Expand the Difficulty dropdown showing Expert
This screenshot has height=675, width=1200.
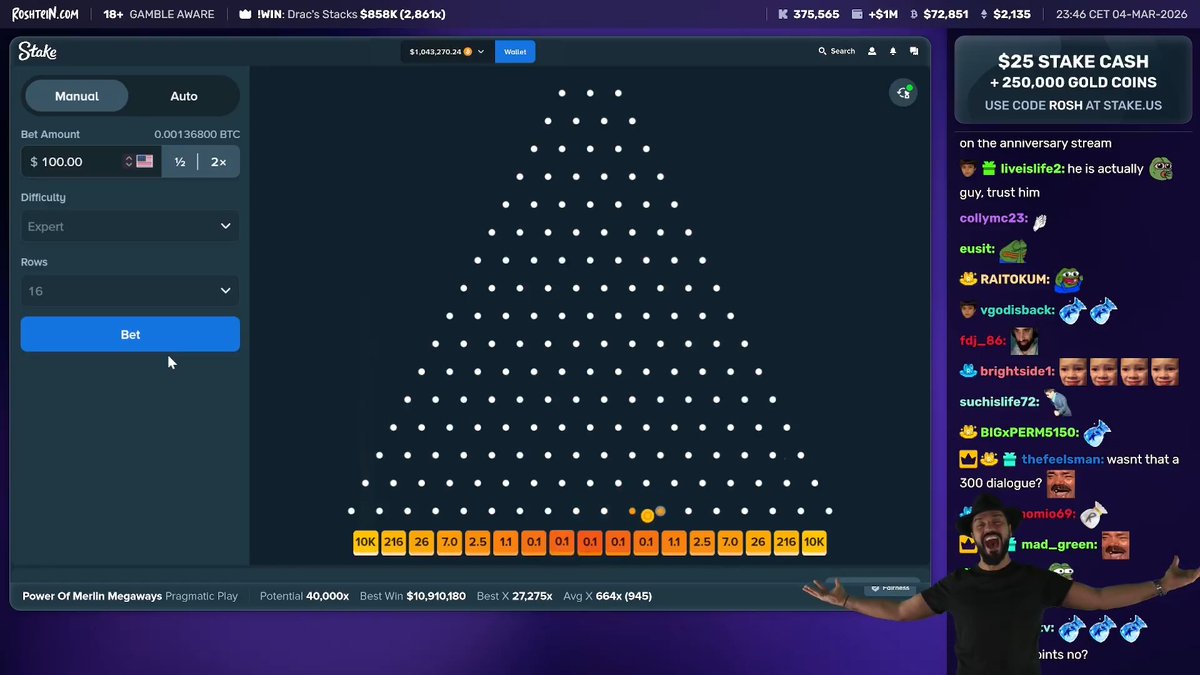[x=130, y=226]
